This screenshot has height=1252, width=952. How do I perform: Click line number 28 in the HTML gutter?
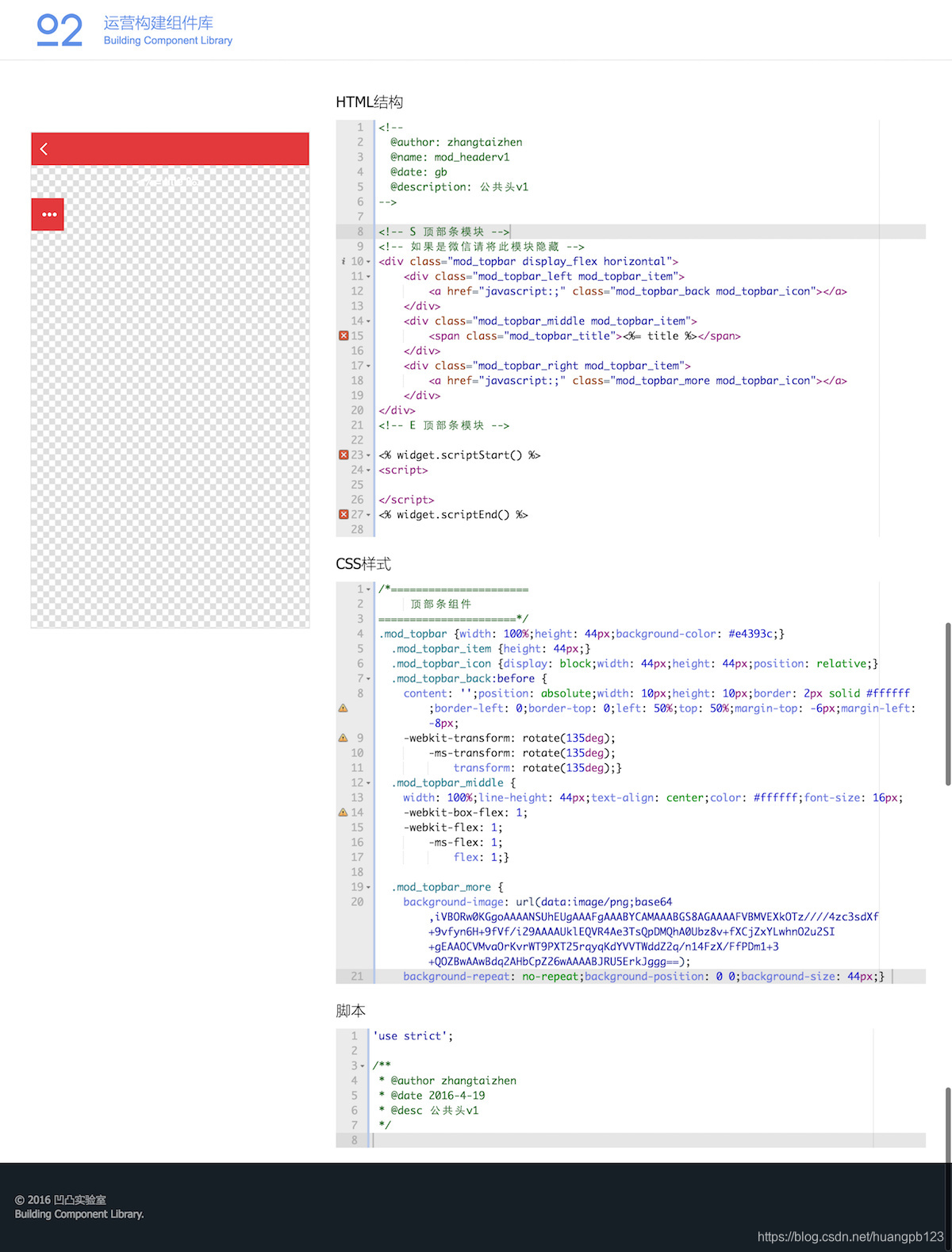tap(357, 529)
